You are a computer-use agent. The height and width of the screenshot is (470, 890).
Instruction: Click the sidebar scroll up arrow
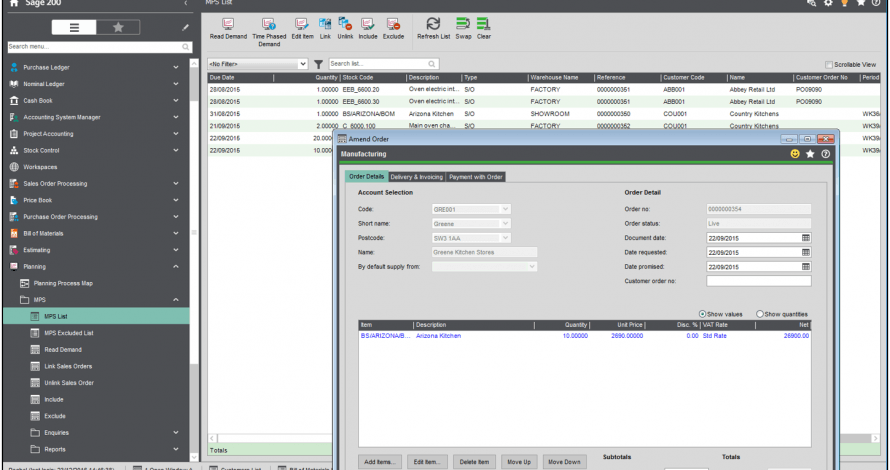pos(194,64)
